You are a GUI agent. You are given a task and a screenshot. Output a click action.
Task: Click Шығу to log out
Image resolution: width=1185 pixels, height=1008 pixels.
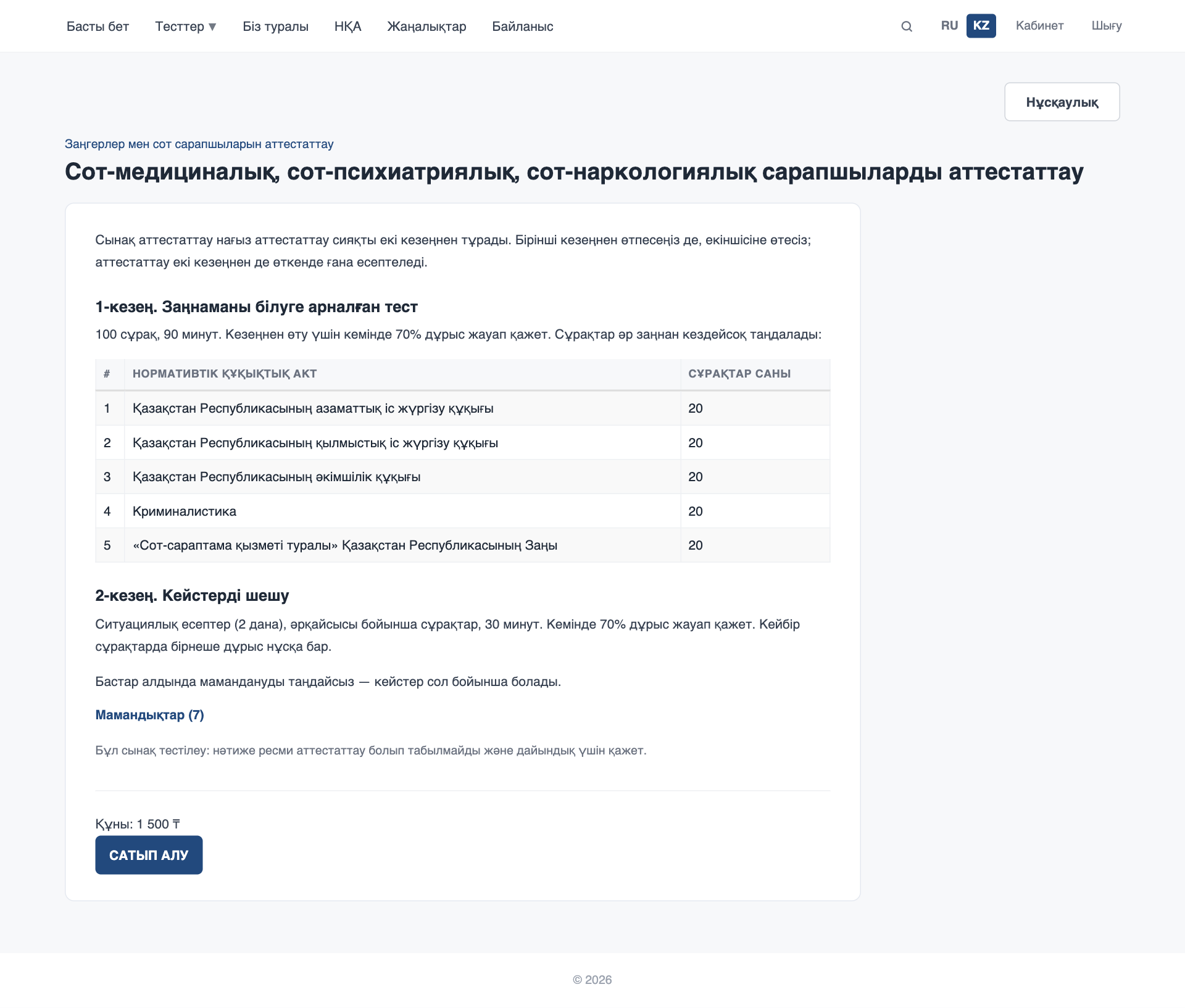point(1106,26)
